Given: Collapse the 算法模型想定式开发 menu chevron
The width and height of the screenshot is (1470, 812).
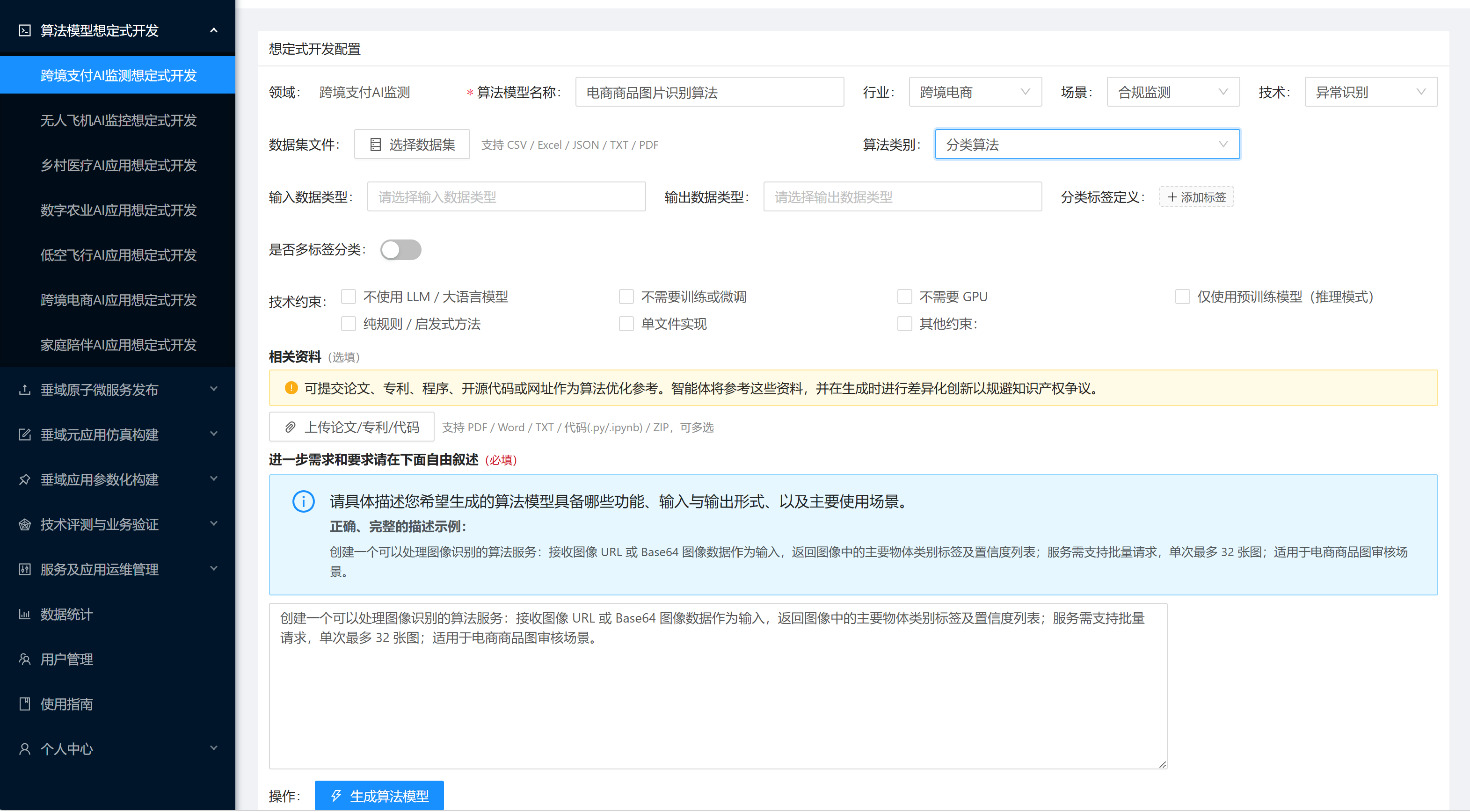Looking at the screenshot, I should coord(214,30).
